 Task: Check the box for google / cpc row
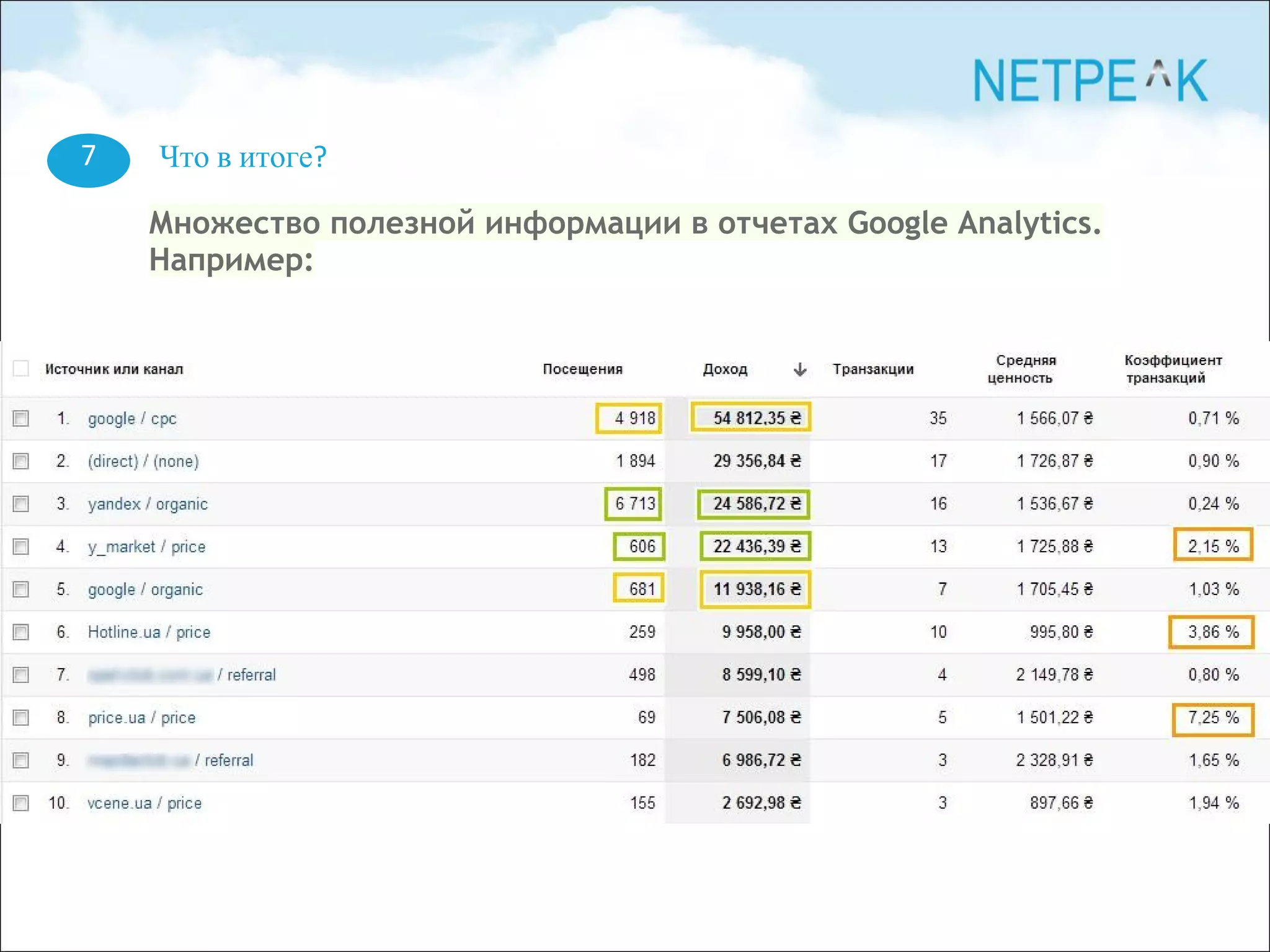point(21,418)
